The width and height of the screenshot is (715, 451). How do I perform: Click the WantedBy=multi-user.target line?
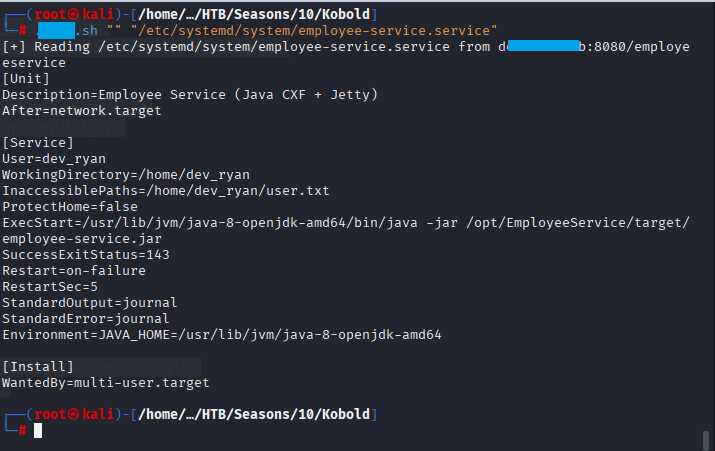click(x=105, y=382)
